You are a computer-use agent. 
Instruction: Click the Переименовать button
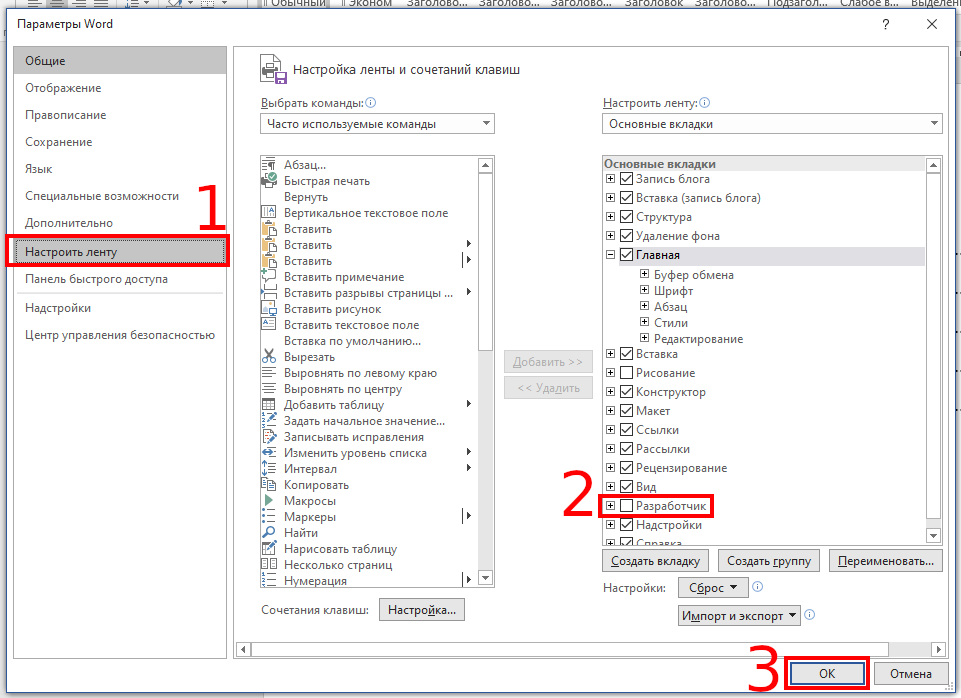point(886,561)
